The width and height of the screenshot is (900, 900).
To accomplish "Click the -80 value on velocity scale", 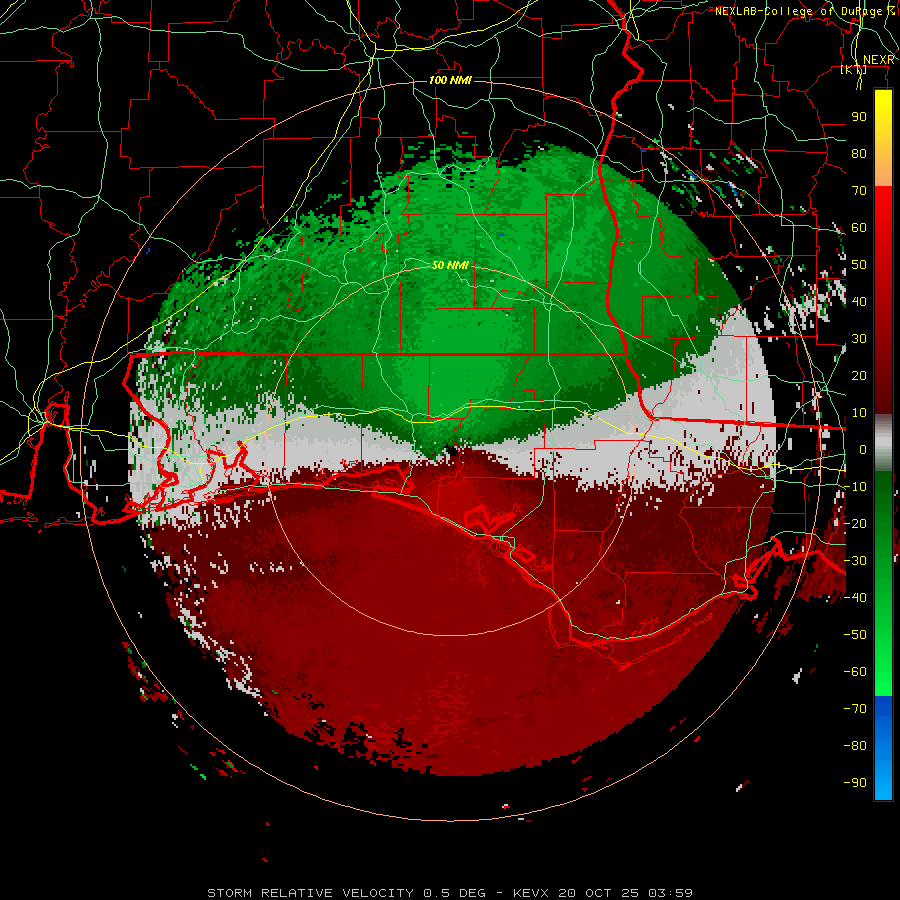I will (855, 746).
